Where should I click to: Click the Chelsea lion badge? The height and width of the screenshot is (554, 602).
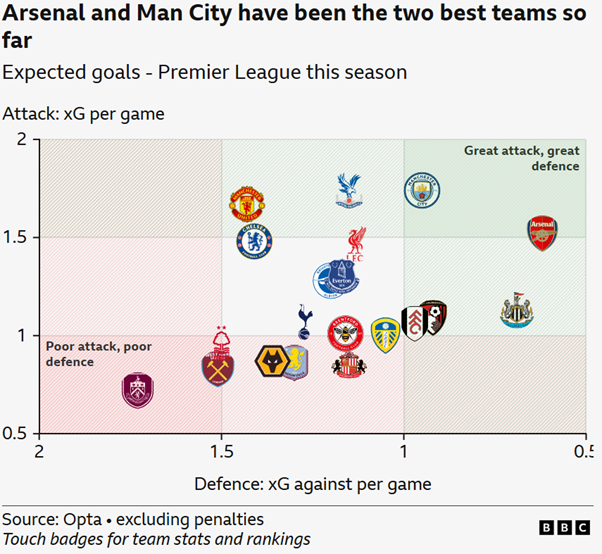coord(255,241)
